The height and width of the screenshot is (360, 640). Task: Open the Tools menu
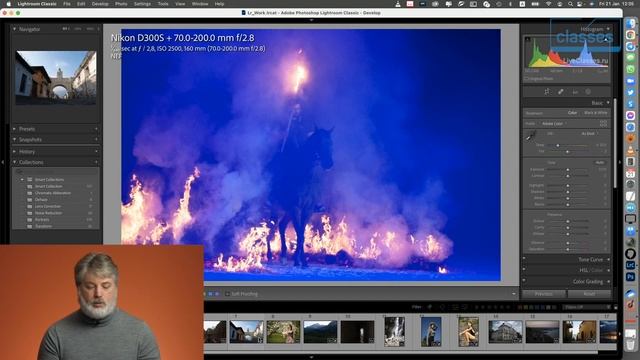coord(163,4)
